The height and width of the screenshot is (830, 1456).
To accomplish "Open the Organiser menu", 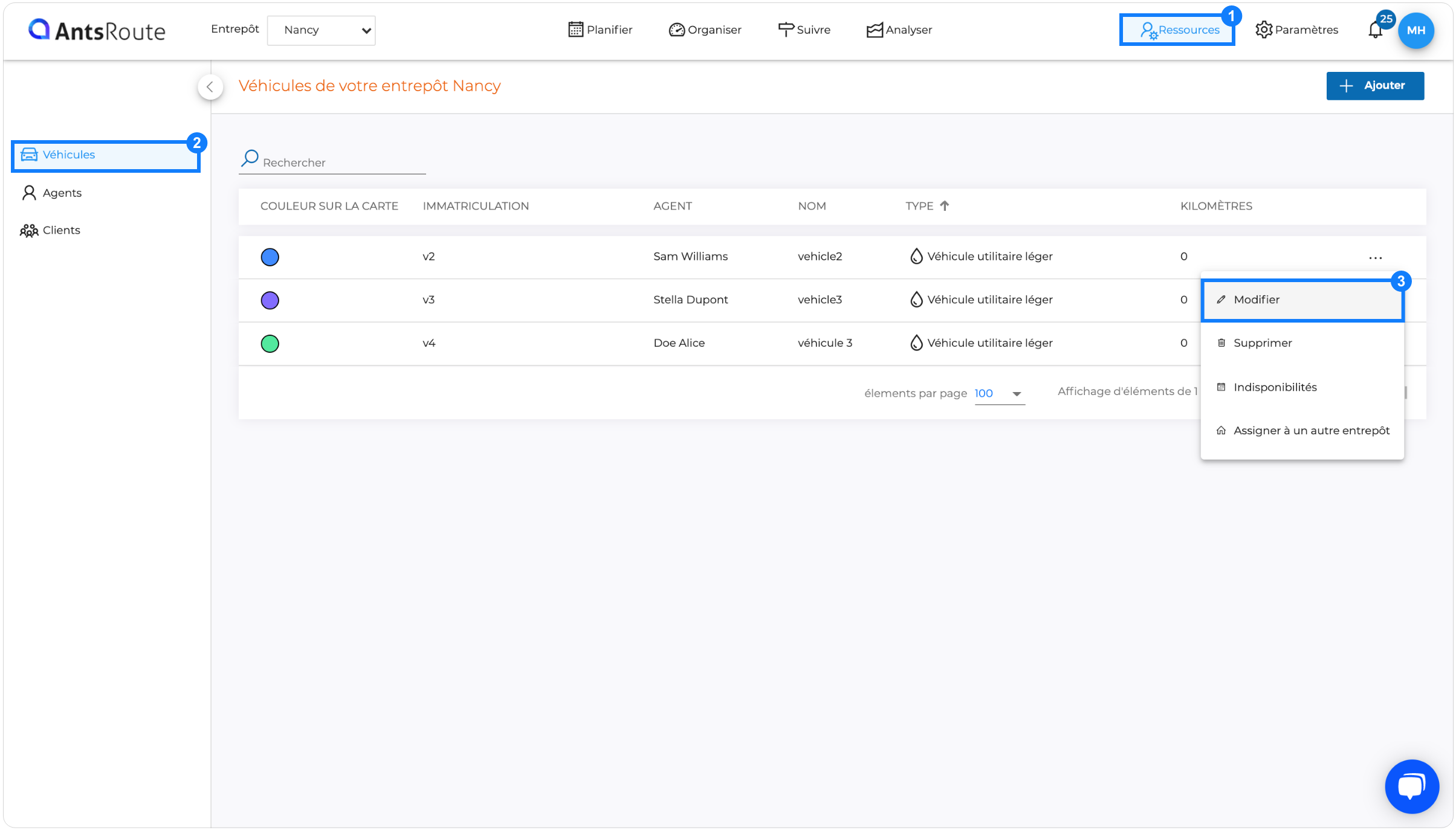I will 705,30.
